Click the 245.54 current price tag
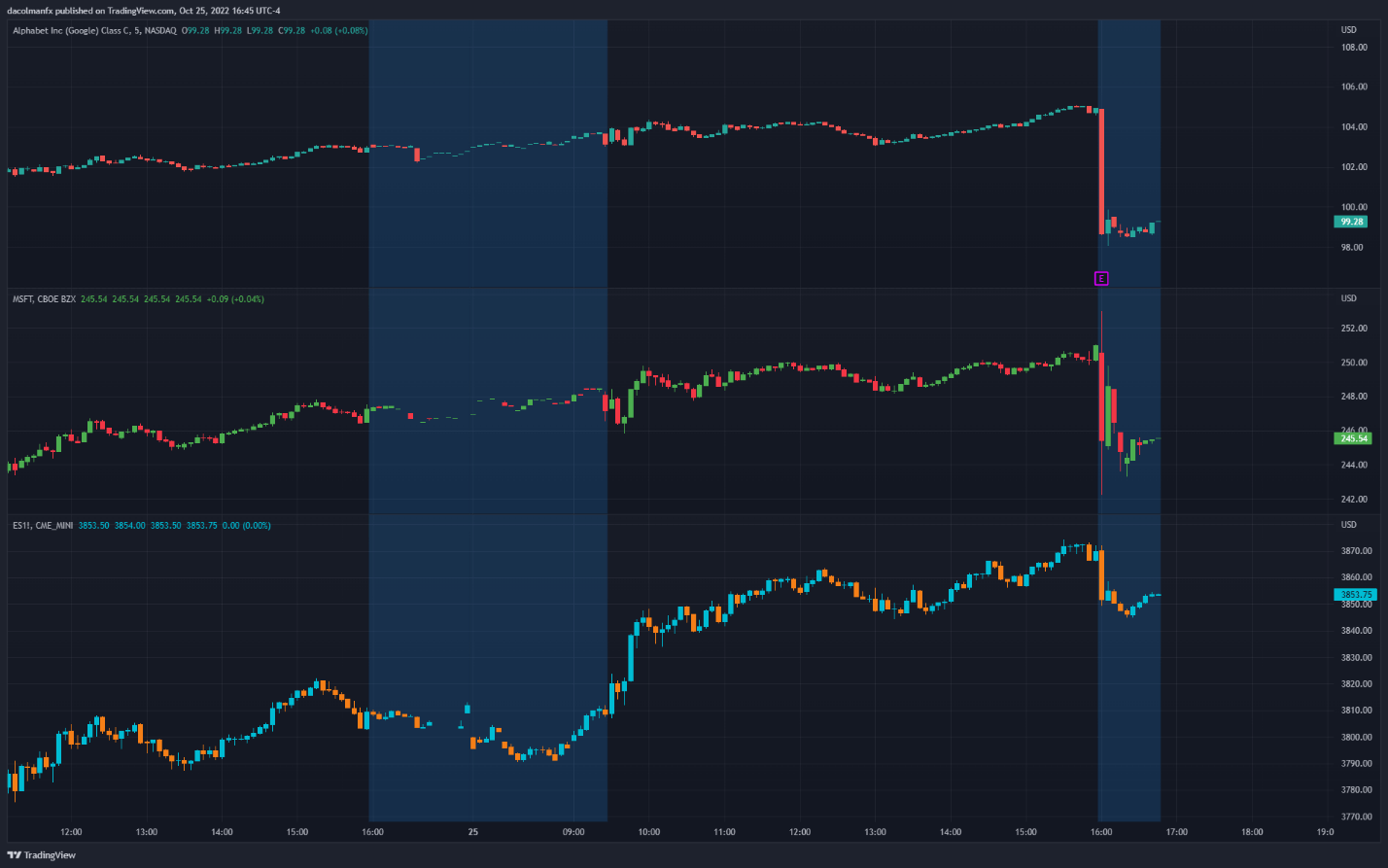The width and height of the screenshot is (1388, 868). 1354,438
